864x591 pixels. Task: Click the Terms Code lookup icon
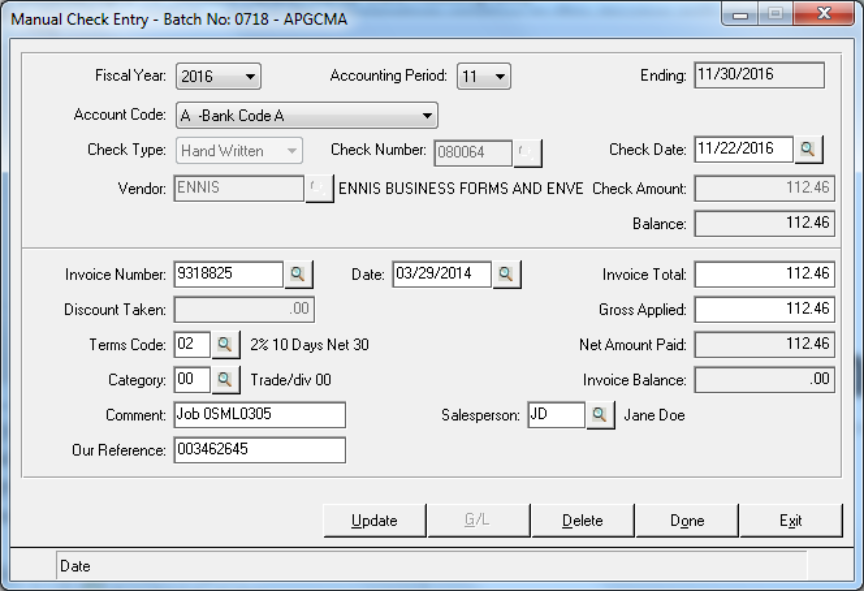click(225, 345)
